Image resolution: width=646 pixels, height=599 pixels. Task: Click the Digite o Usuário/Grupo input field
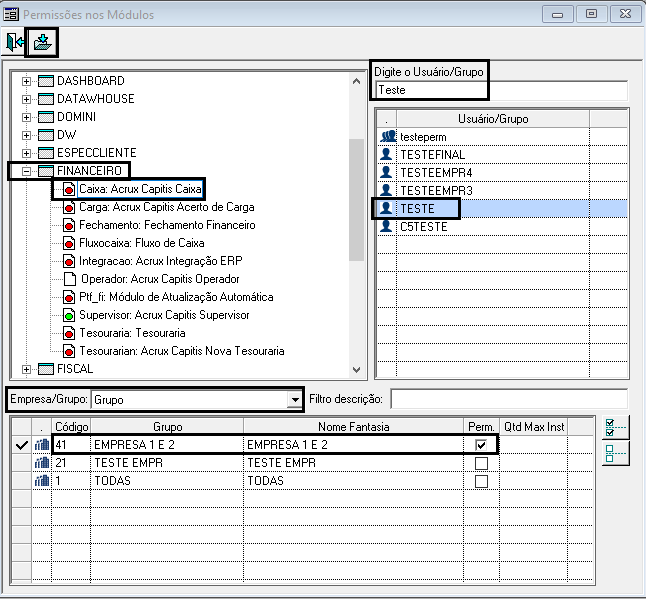click(502, 90)
